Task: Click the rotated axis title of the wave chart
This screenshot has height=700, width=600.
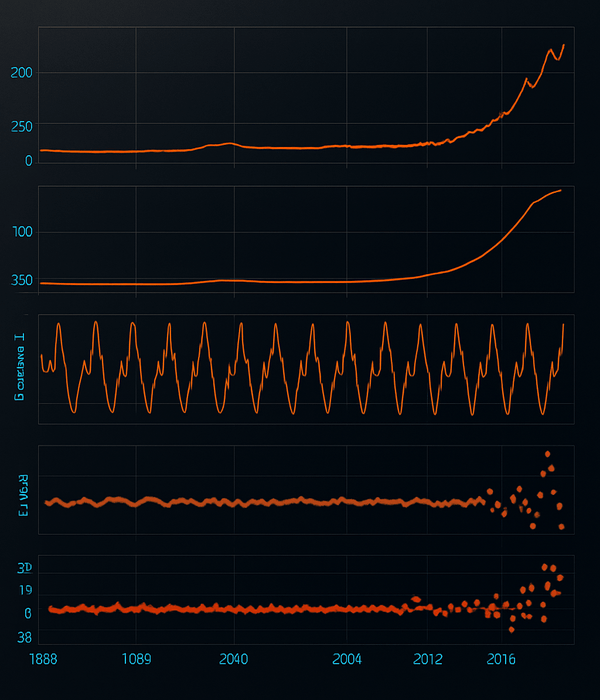Action: click(19, 368)
